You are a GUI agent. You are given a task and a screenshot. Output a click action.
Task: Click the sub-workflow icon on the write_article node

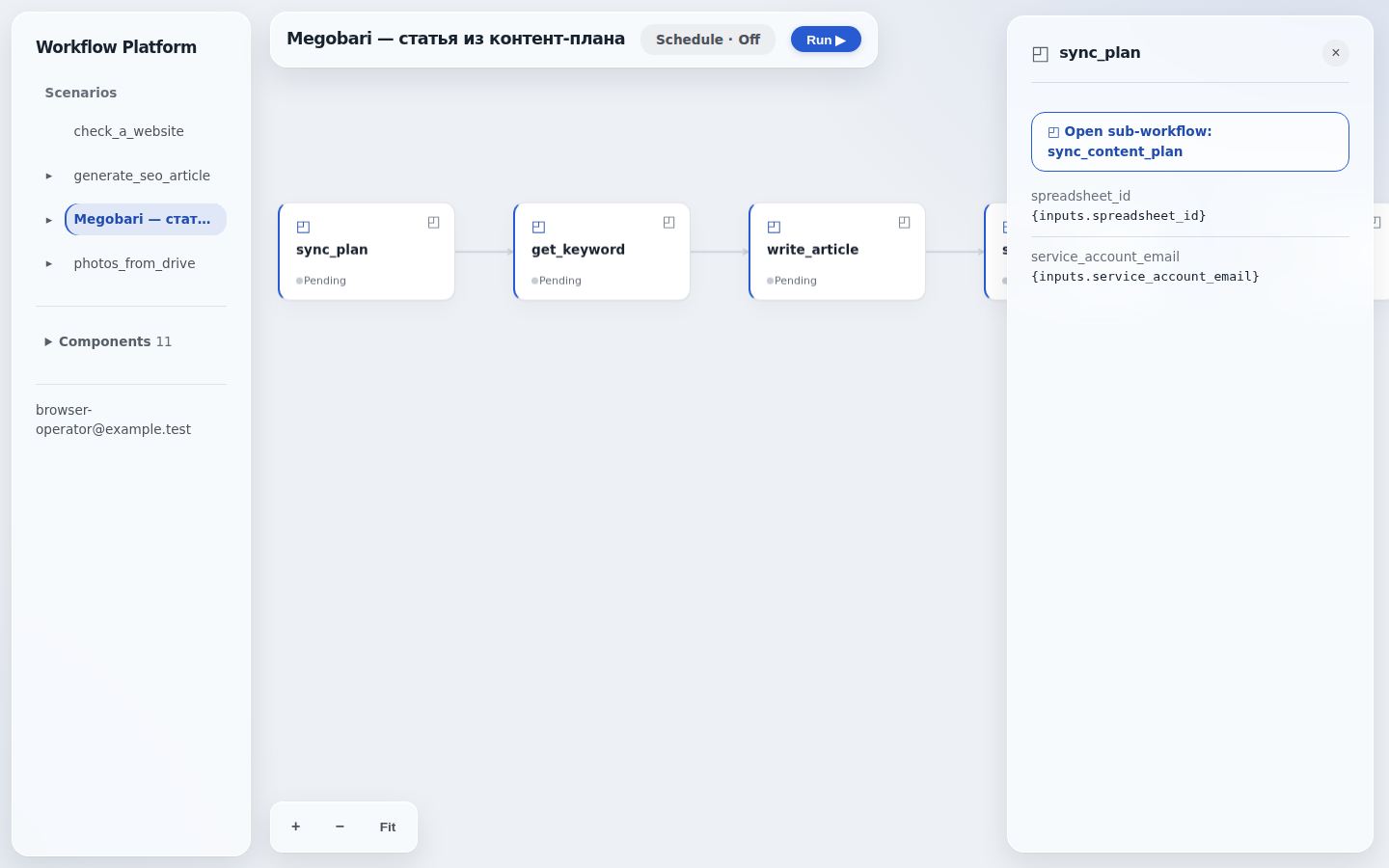[774, 228]
